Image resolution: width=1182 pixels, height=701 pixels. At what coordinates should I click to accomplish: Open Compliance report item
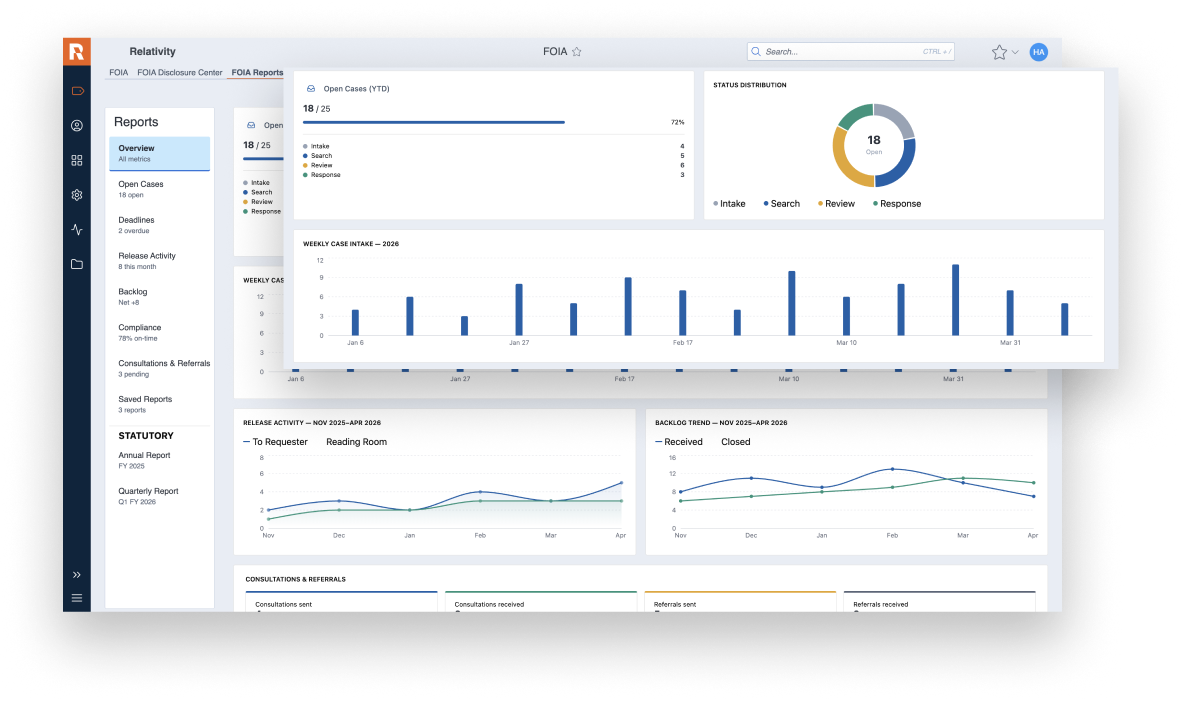click(x=160, y=332)
